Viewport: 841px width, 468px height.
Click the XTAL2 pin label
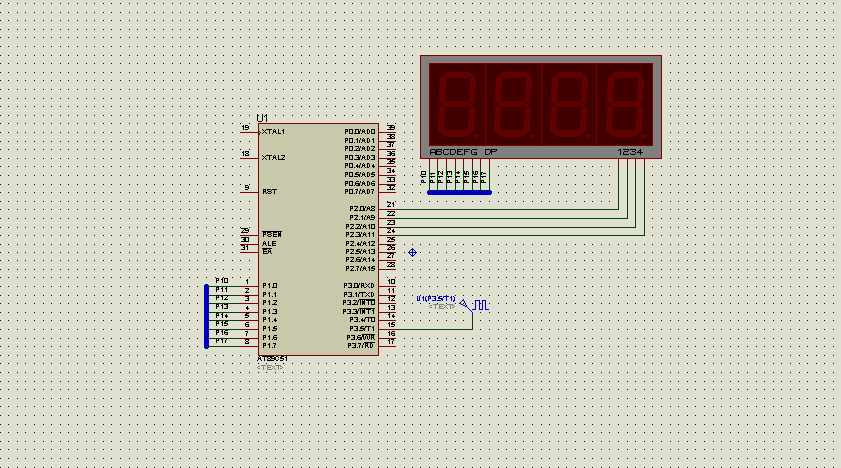click(x=274, y=158)
